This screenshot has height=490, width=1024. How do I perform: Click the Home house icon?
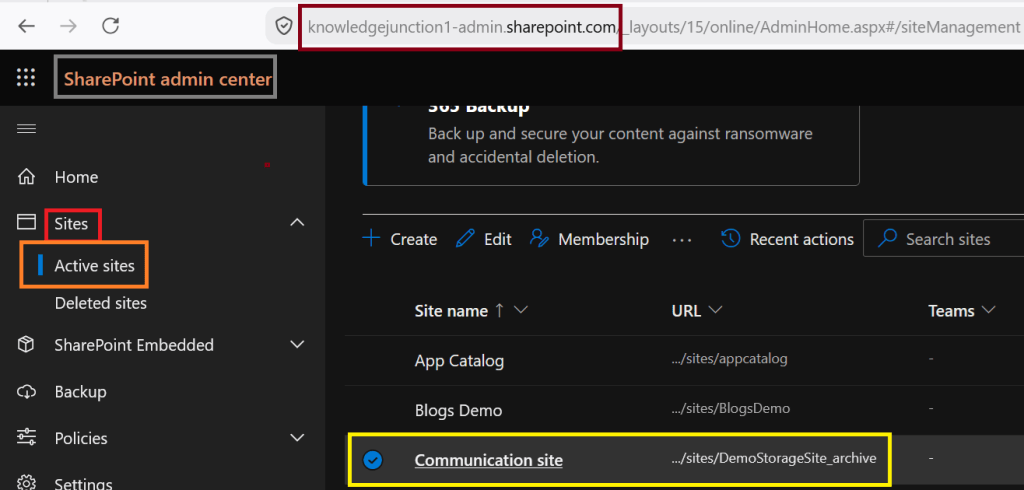(26, 177)
